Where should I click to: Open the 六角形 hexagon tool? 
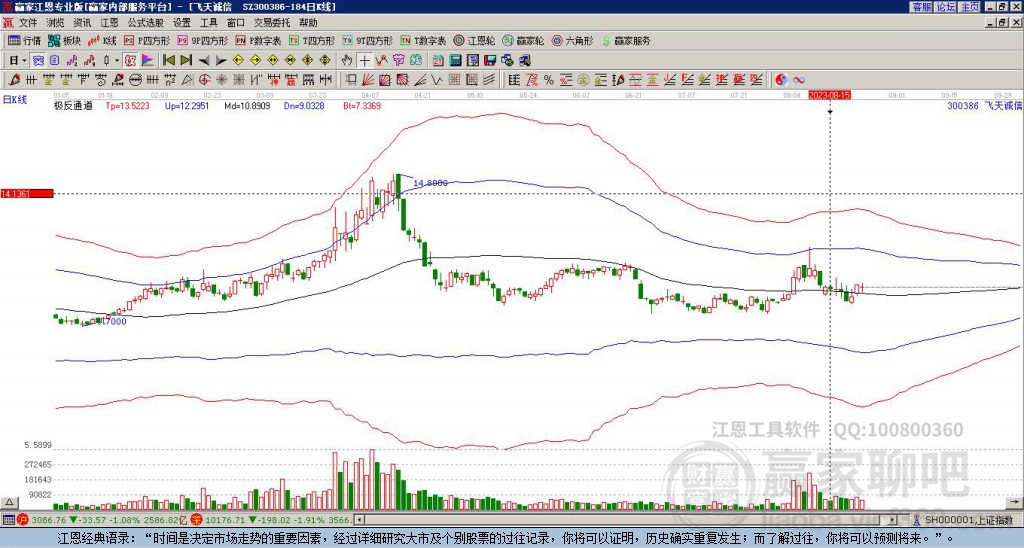point(573,40)
